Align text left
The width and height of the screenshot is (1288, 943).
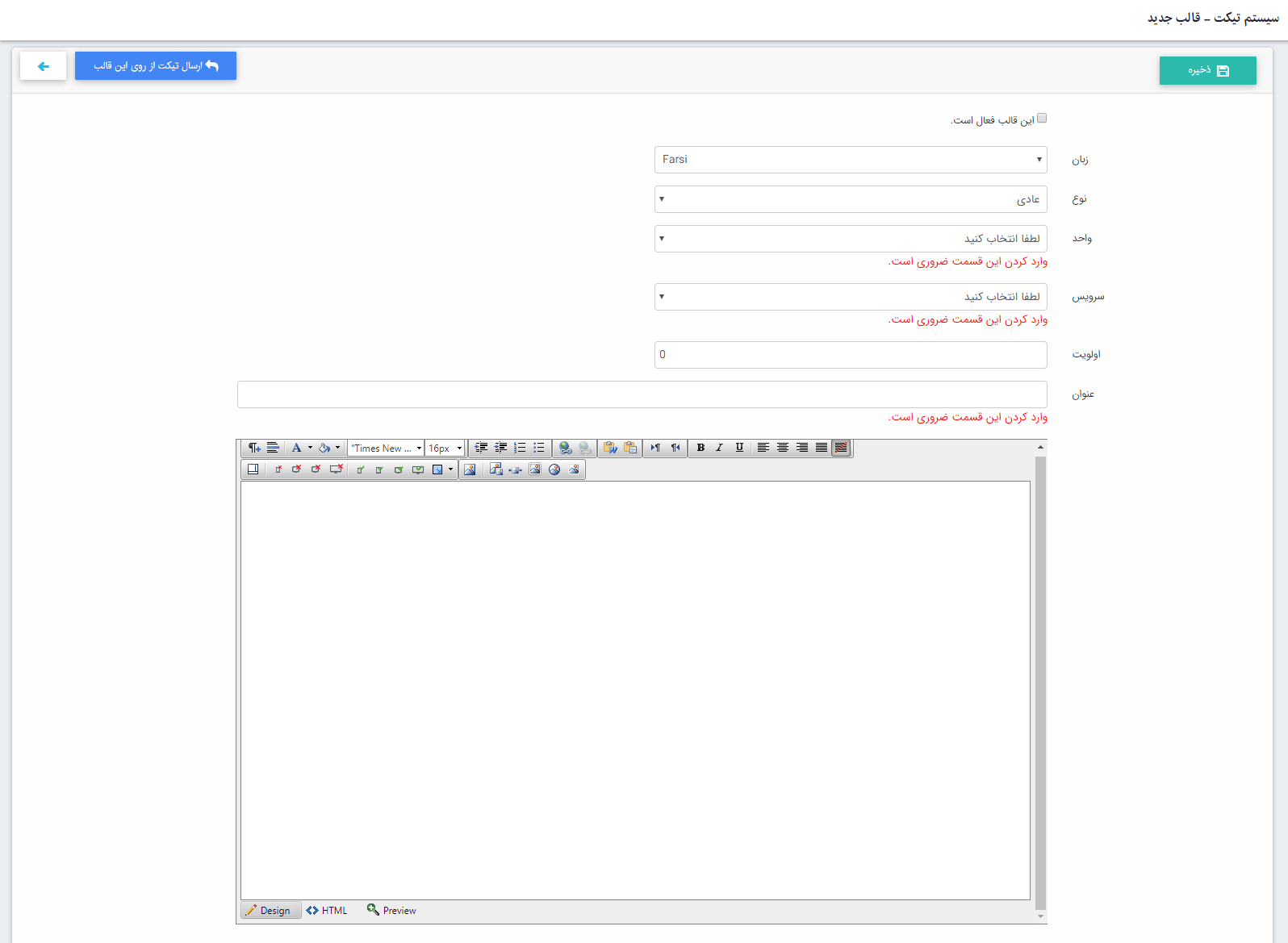click(763, 448)
